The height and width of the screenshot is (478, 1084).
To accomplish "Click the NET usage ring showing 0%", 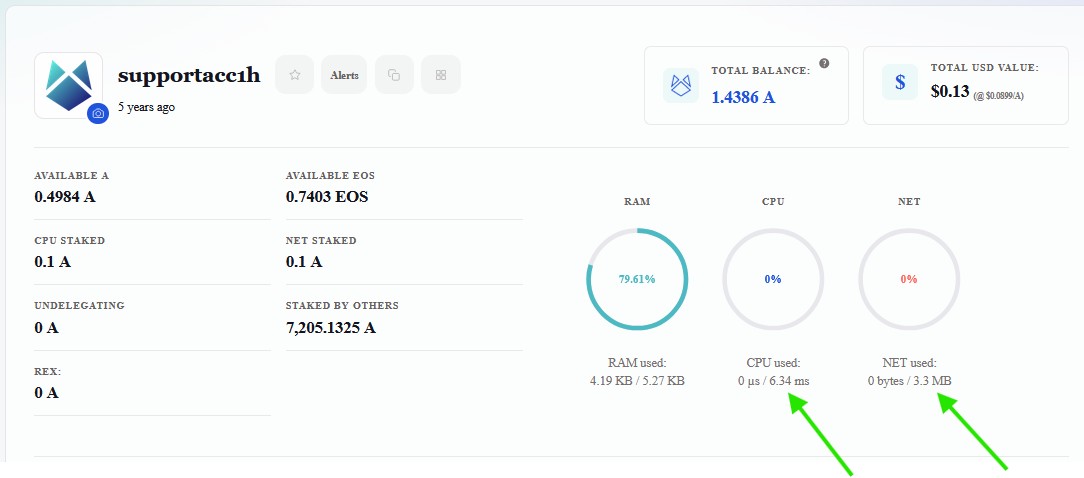I will click(x=909, y=279).
